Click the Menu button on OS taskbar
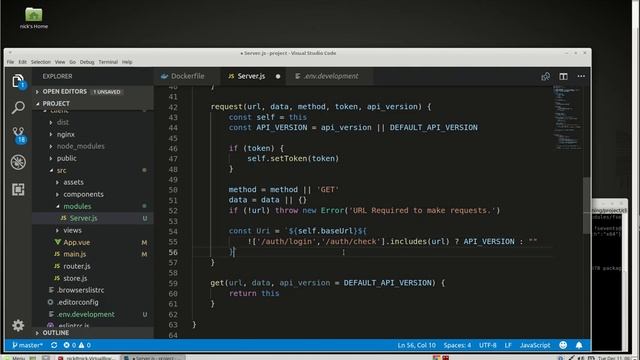 [x=15, y=358]
